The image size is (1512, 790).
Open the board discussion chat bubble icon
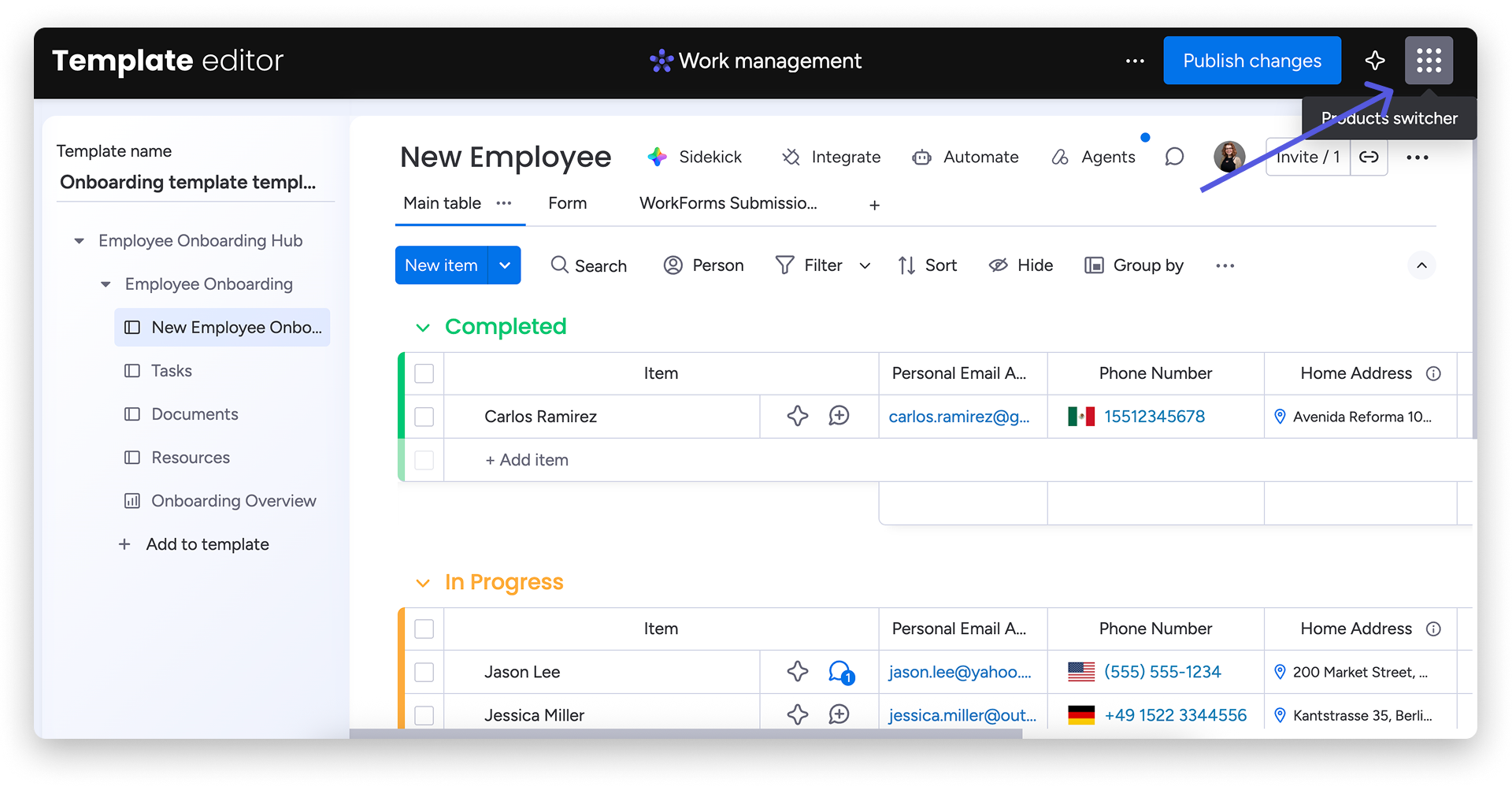pyautogui.click(x=1174, y=158)
